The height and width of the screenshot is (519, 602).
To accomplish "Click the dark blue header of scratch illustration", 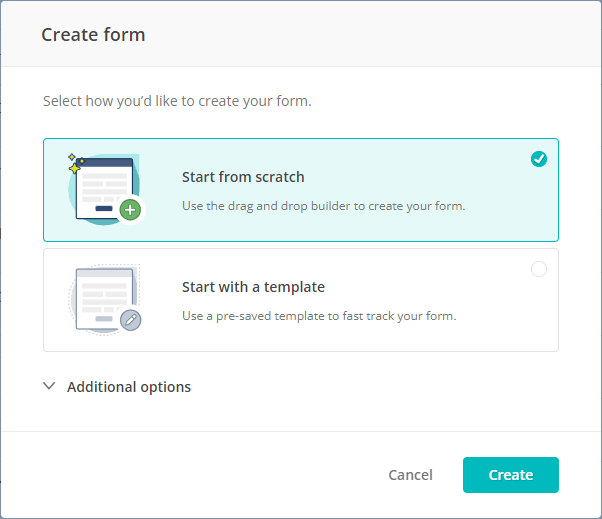I will [105, 162].
